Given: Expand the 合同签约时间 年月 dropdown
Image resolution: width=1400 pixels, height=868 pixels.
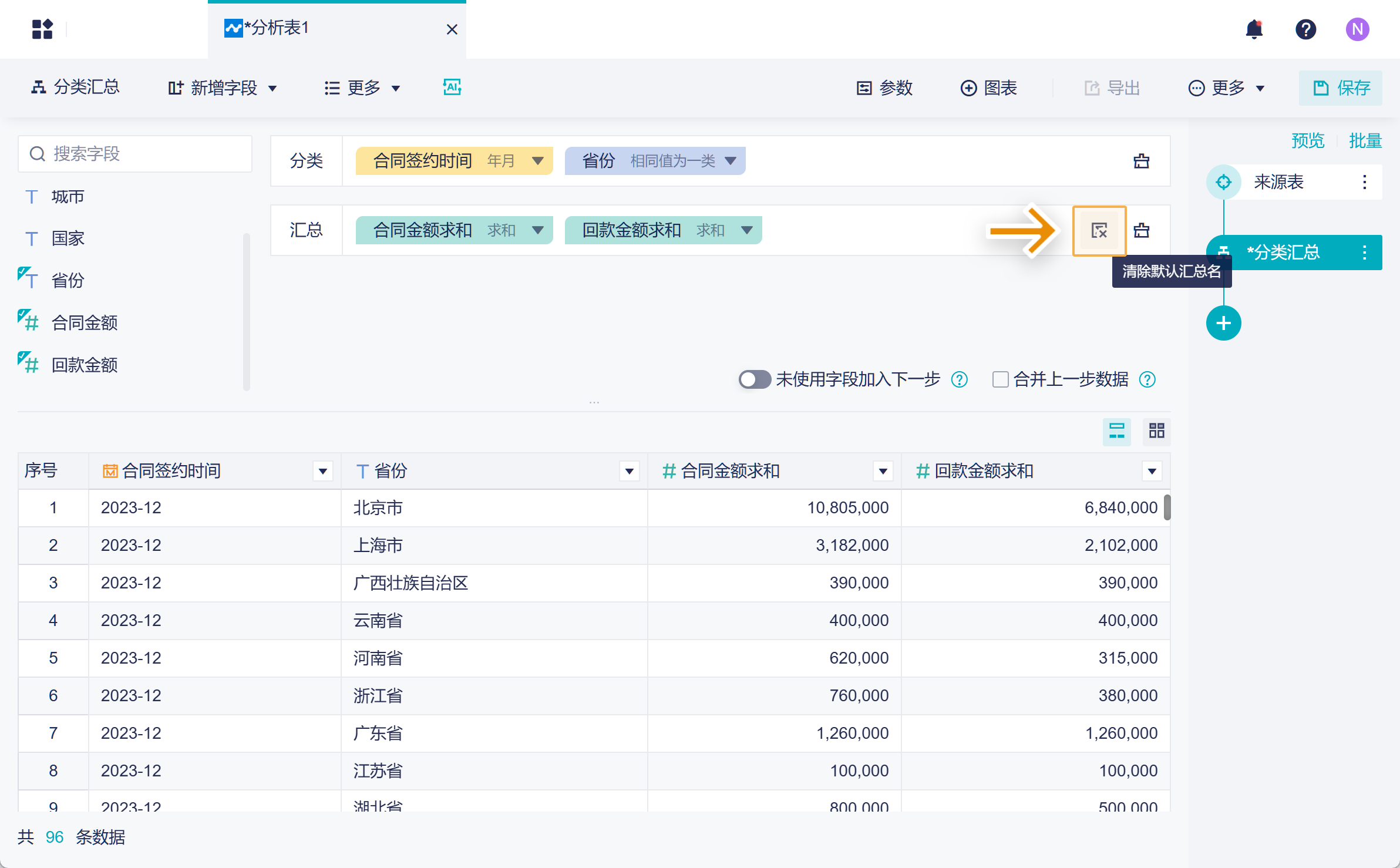Looking at the screenshot, I should (537, 161).
